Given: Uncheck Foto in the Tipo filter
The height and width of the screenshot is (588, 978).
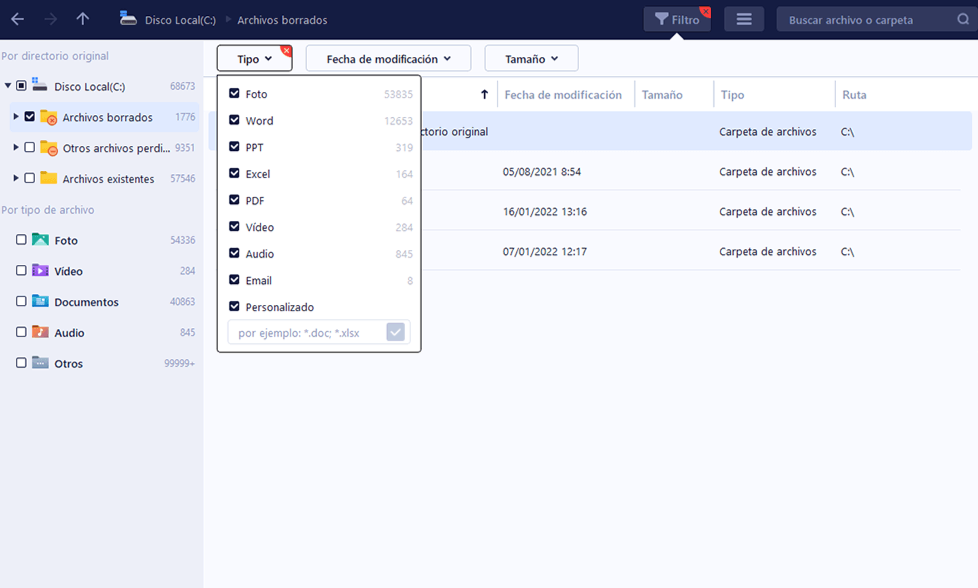Looking at the screenshot, I should pos(235,94).
